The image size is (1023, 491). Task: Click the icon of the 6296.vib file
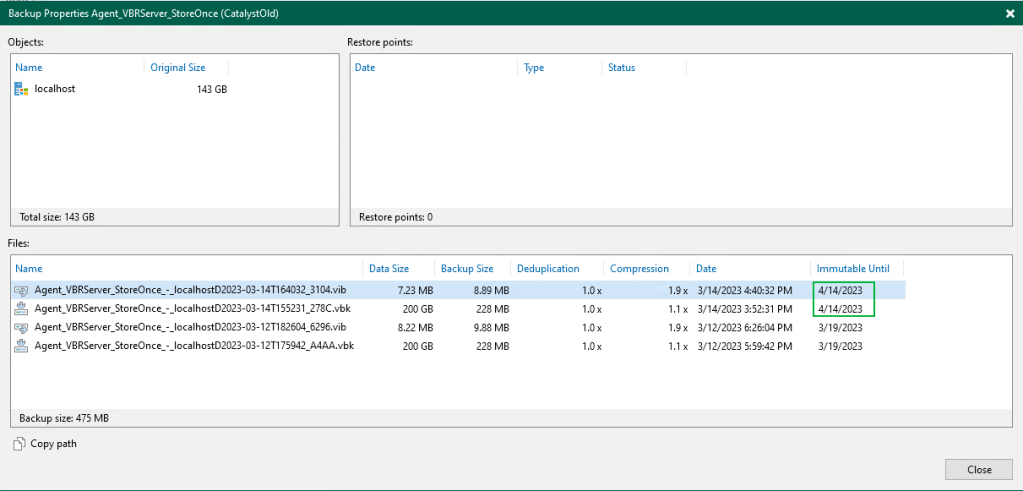pyautogui.click(x=22, y=327)
